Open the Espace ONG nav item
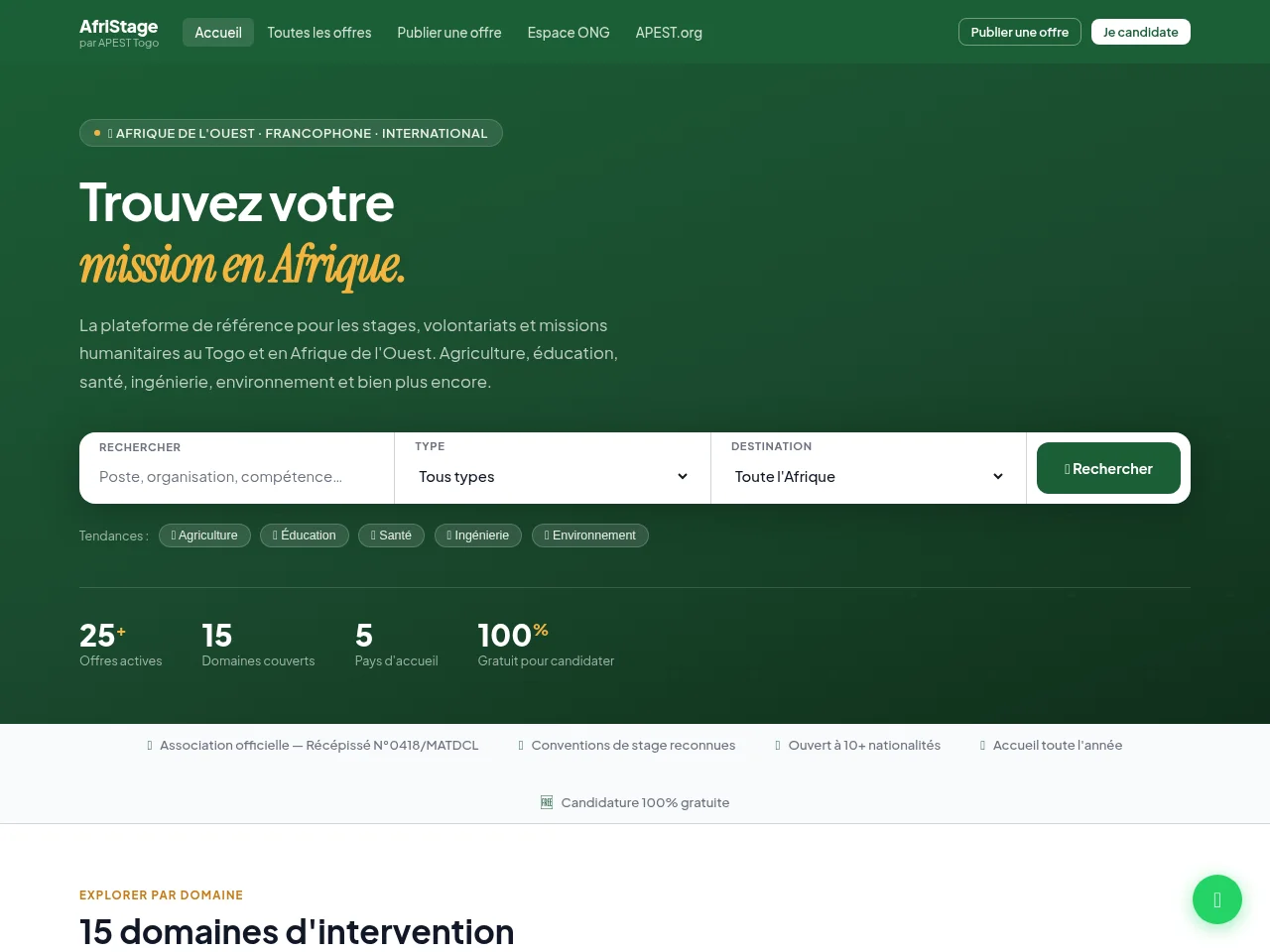This screenshot has height=952, width=1270. click(x=569, y=32)
